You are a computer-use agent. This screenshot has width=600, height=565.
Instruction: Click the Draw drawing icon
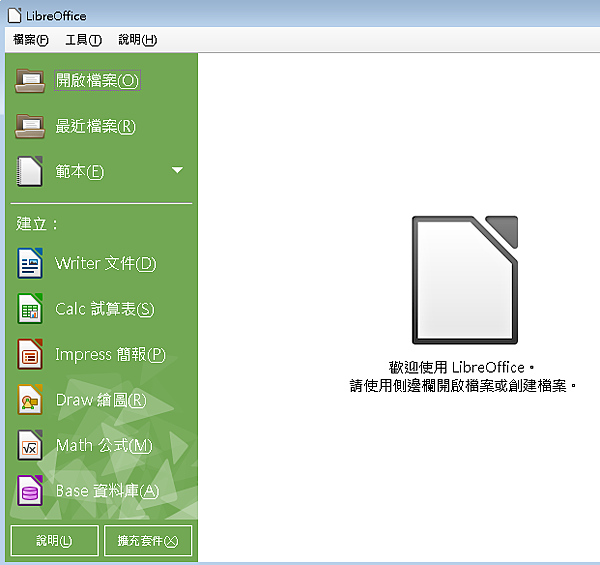pyautogui.click(x=30, y=400)
